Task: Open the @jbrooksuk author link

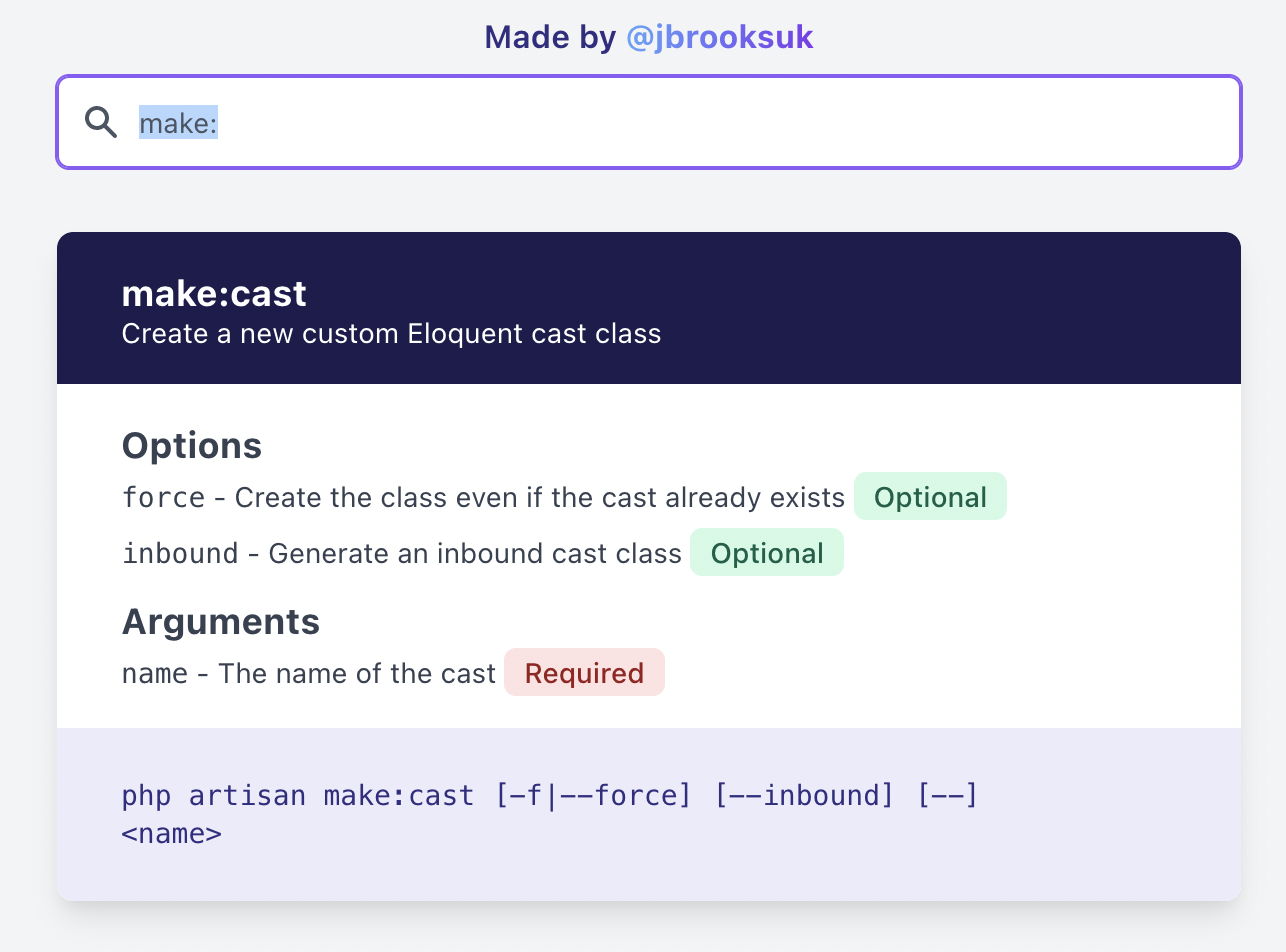Action: coord(719,37)
